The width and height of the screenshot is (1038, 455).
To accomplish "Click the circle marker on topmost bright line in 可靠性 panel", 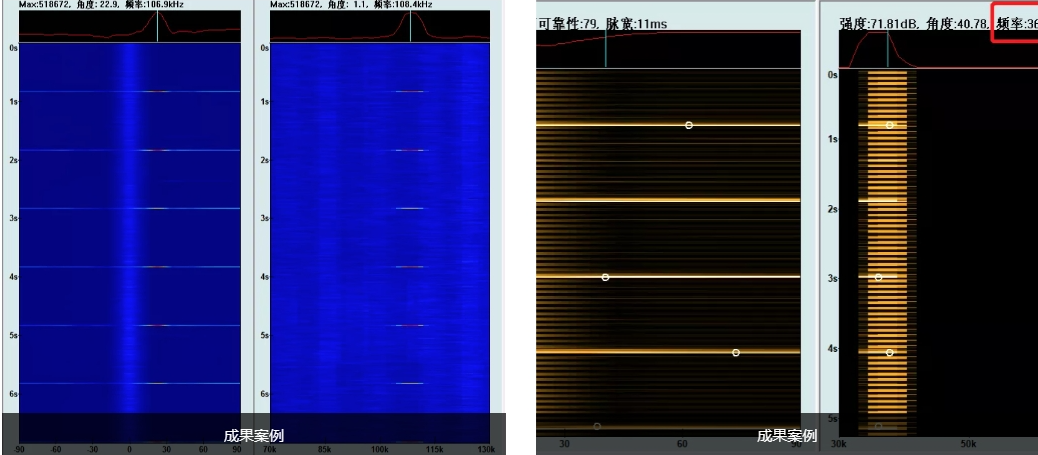I will [x=689, y=125].
